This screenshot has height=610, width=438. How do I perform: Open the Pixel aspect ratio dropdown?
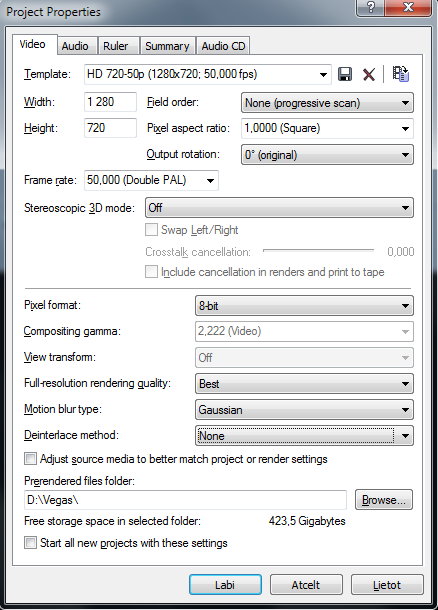pos(327,128)
